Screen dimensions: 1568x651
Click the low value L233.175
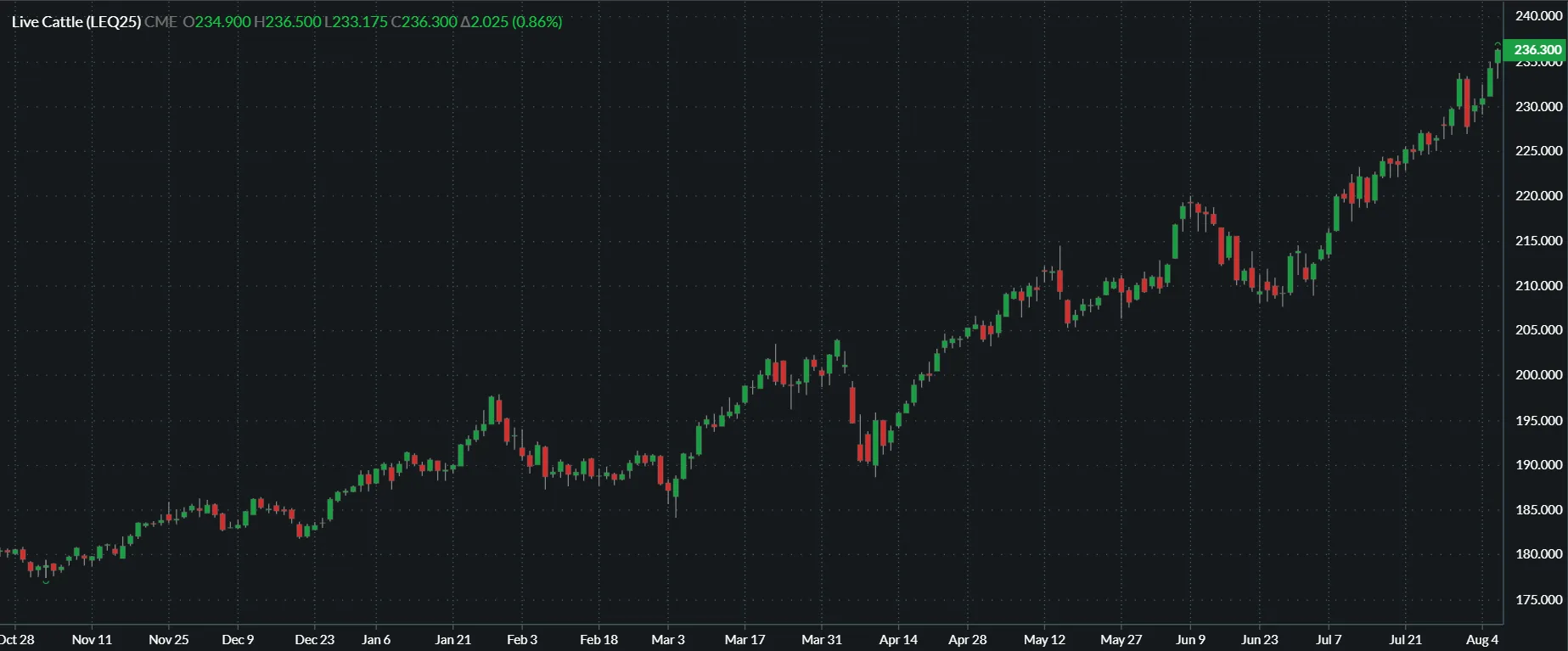[x=356, y=22]
